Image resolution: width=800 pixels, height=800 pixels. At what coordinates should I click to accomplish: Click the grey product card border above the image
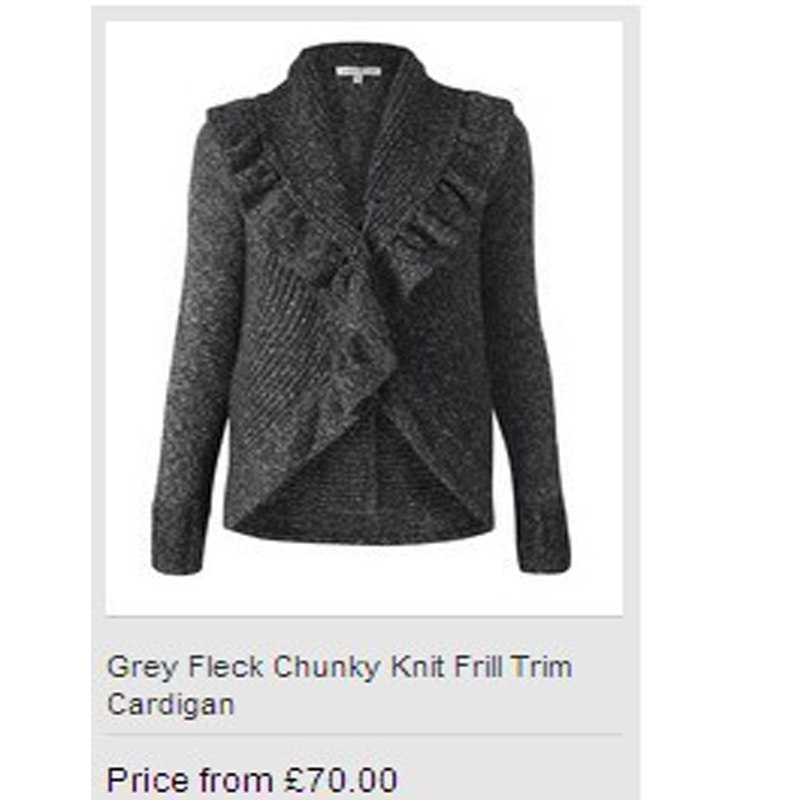365,14
